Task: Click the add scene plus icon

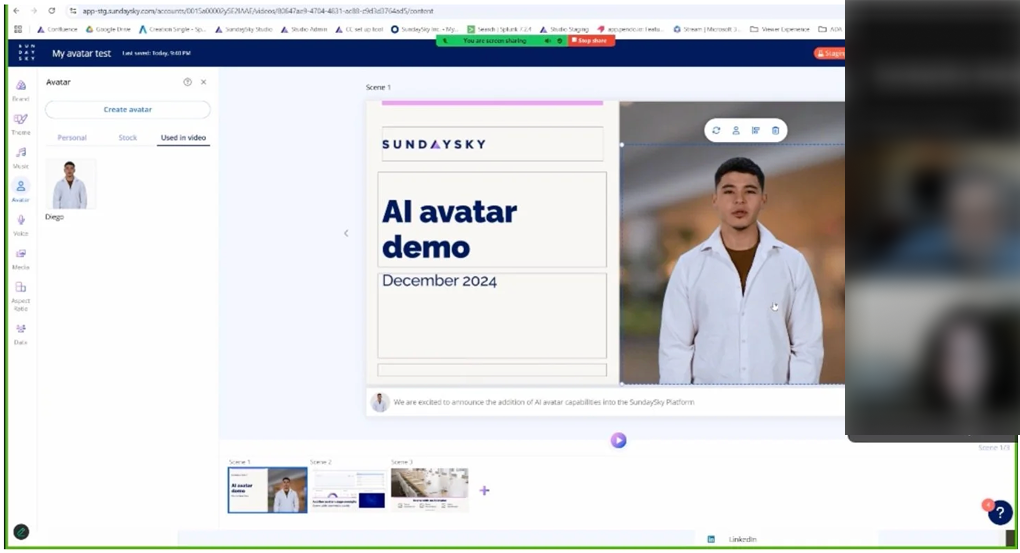Action: (x=484, y=491)
